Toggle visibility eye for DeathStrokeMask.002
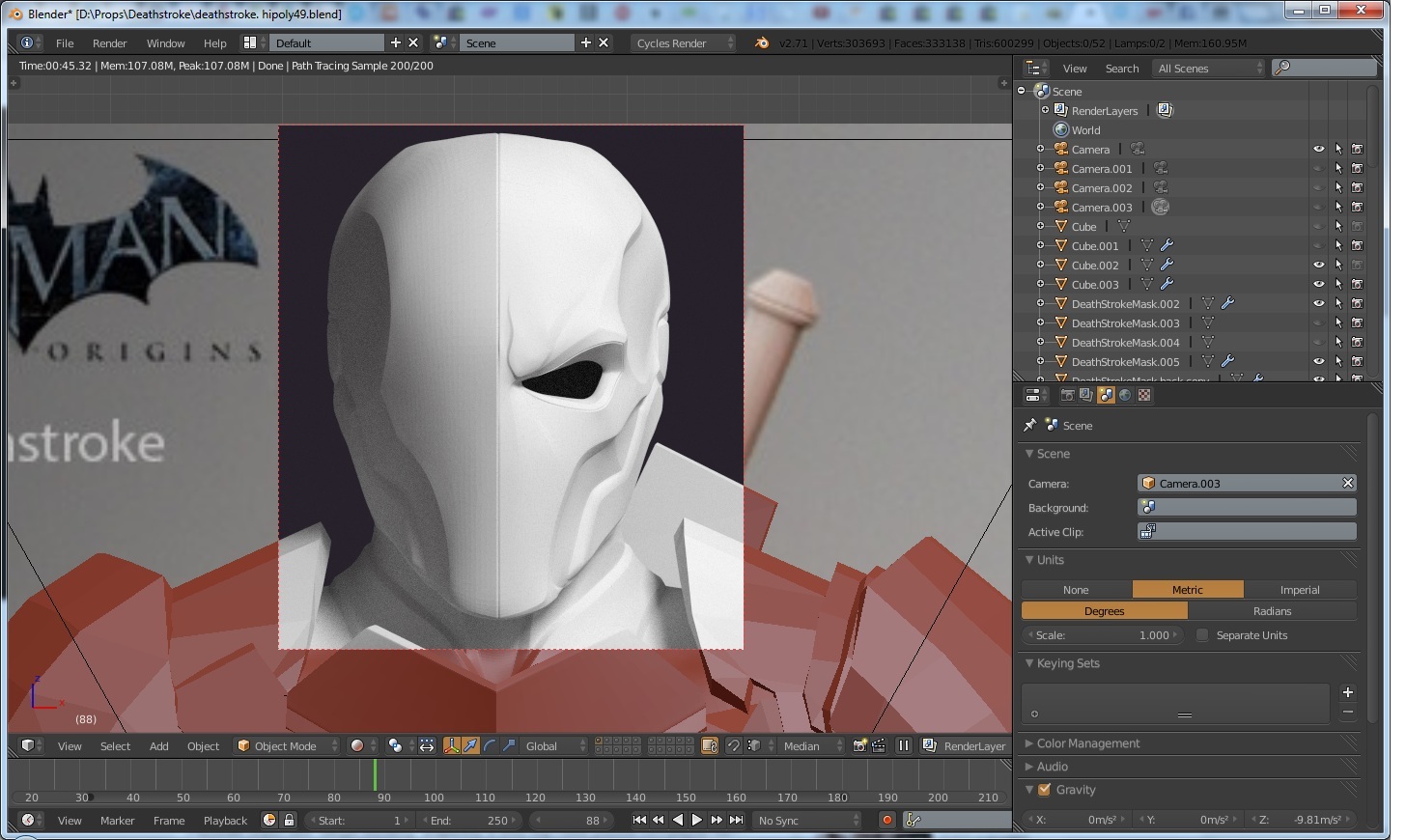The image size is (1406, 840). pos(1318,303)
